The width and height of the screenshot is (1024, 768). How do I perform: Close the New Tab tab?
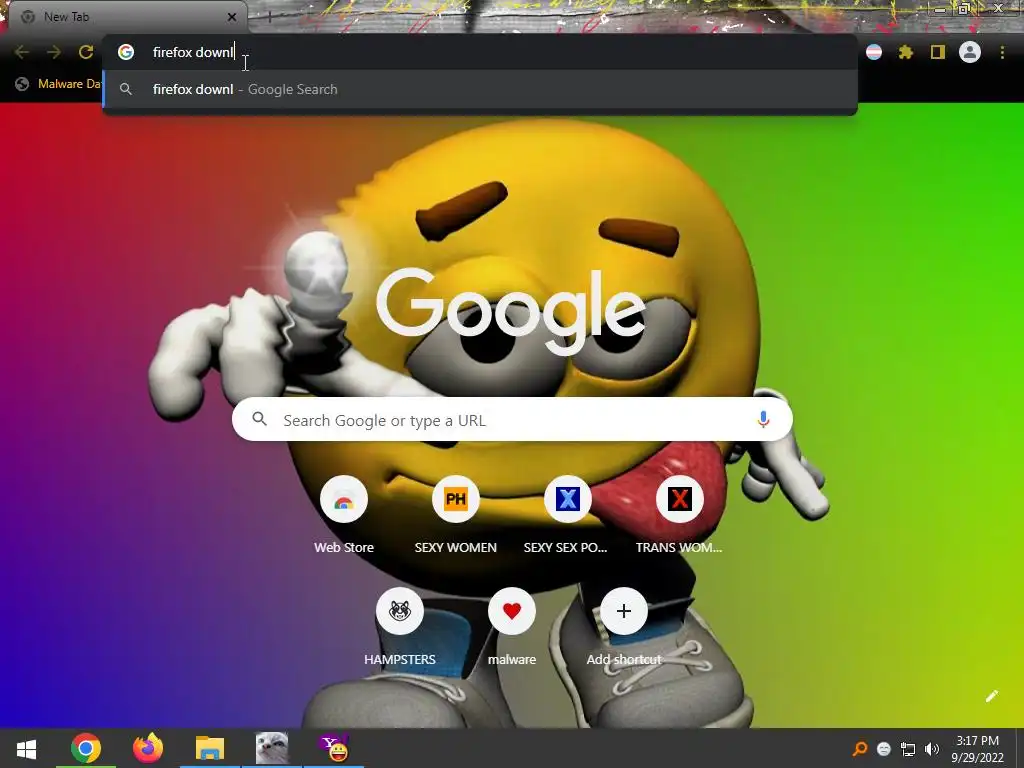[x=232, y=17]
